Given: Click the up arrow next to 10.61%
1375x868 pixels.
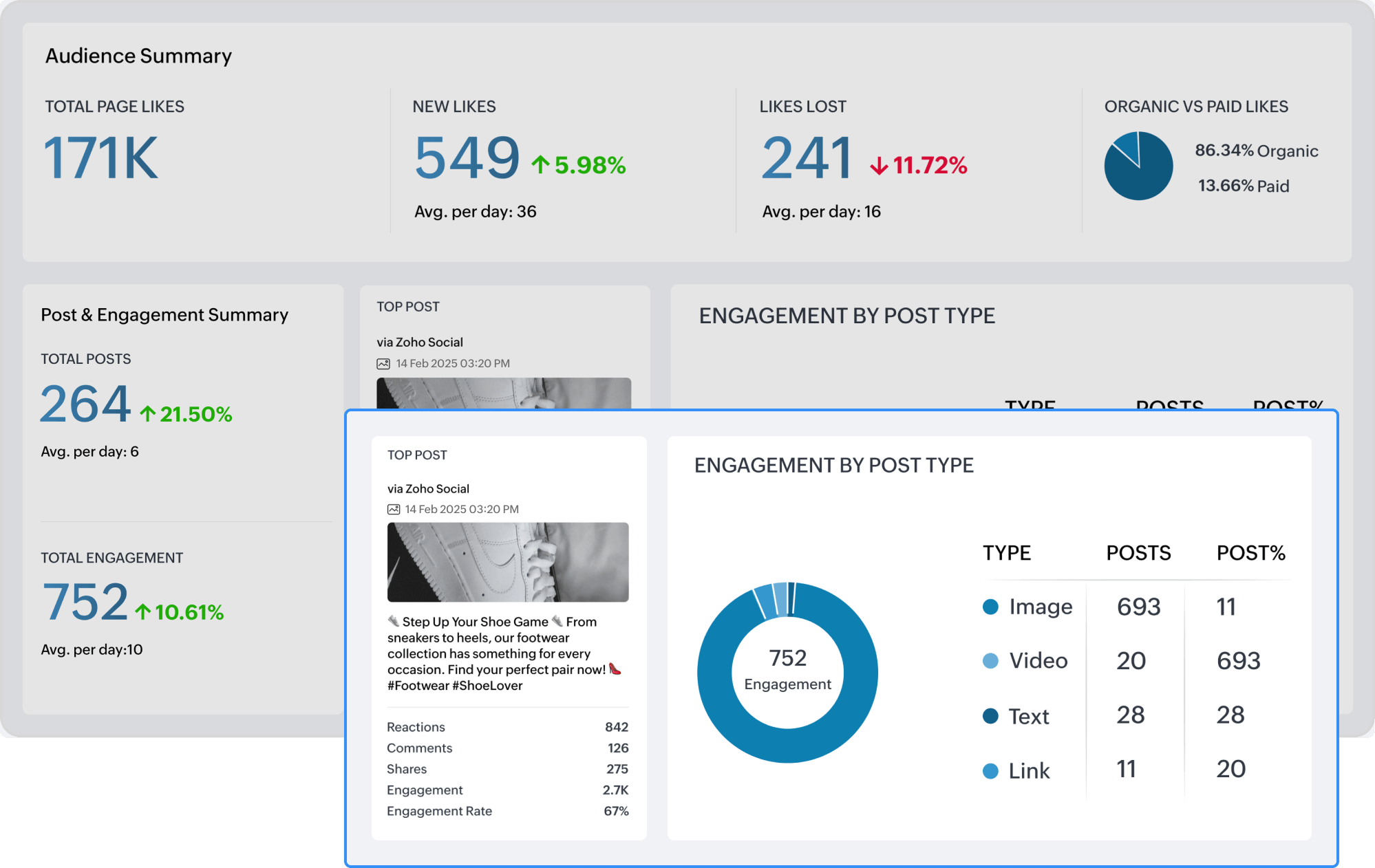Looking at the screenshot, I should 142,611.
